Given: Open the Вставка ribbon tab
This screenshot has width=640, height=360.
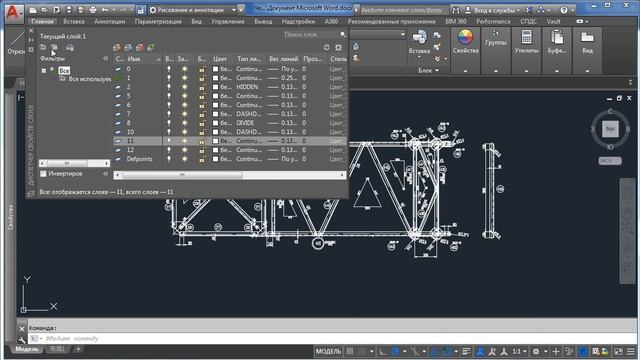Looking at the screenshot, I should point(74,21).
